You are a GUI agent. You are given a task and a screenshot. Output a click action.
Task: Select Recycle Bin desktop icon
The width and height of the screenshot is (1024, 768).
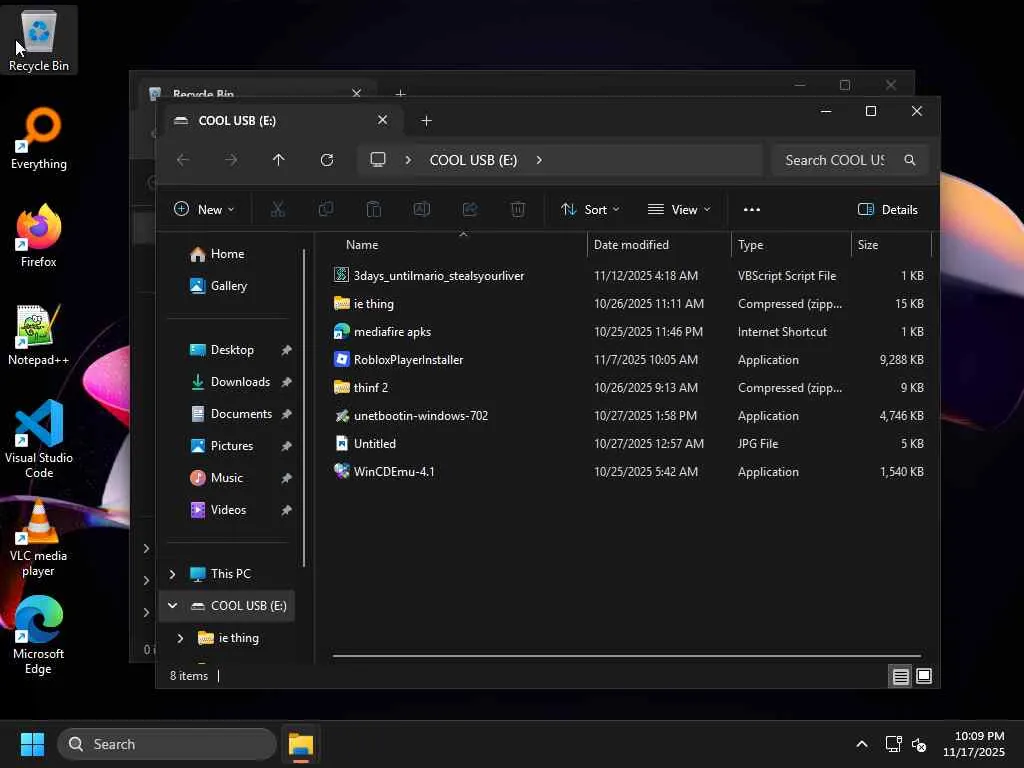[x=39, y=40]
